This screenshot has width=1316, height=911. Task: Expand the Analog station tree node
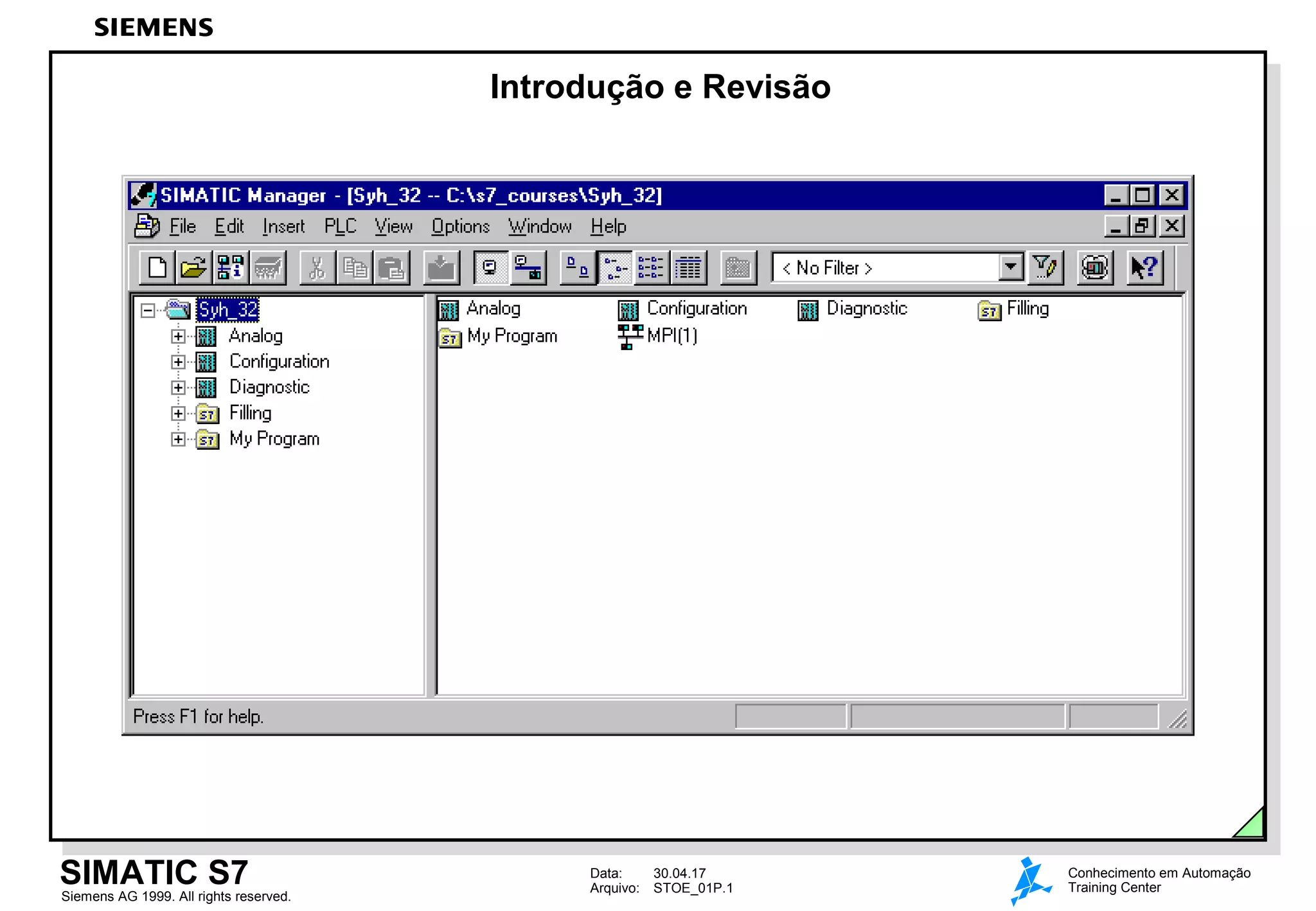178,336
